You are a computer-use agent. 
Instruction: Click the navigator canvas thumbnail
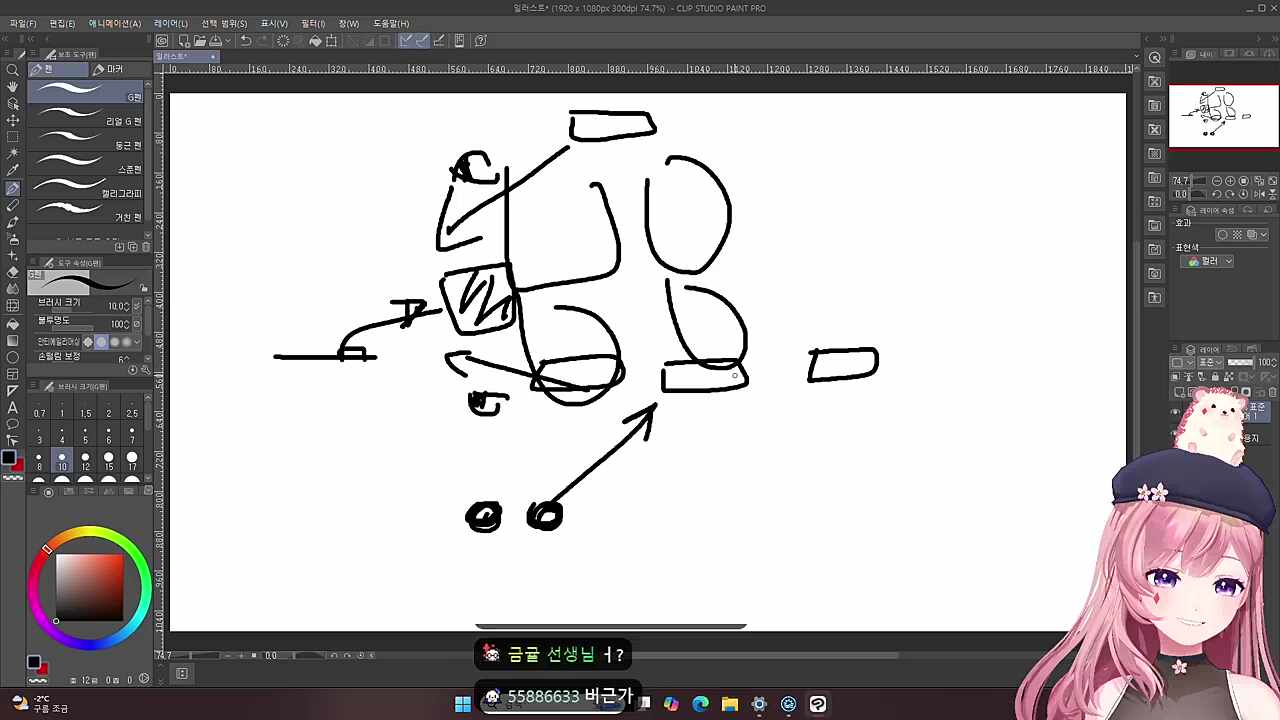pos(1223,116)
